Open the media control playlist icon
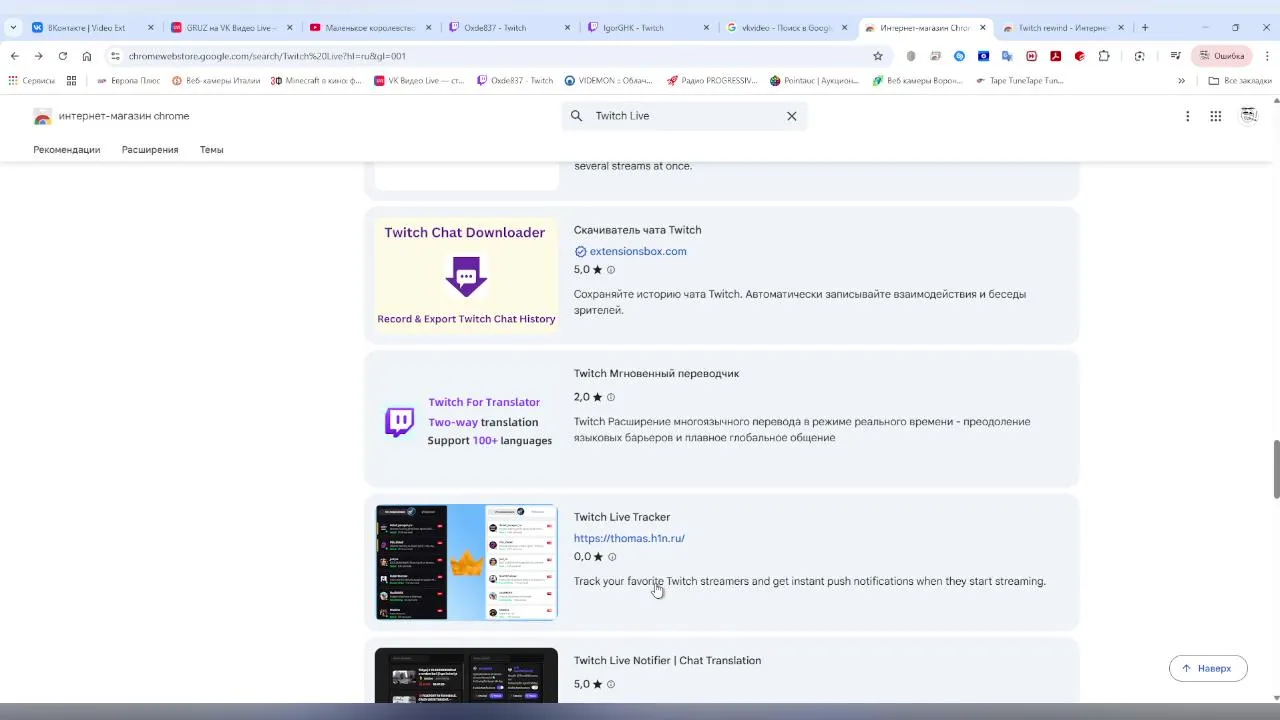Screen dimensions: 1280x720 pos(1175,56)
